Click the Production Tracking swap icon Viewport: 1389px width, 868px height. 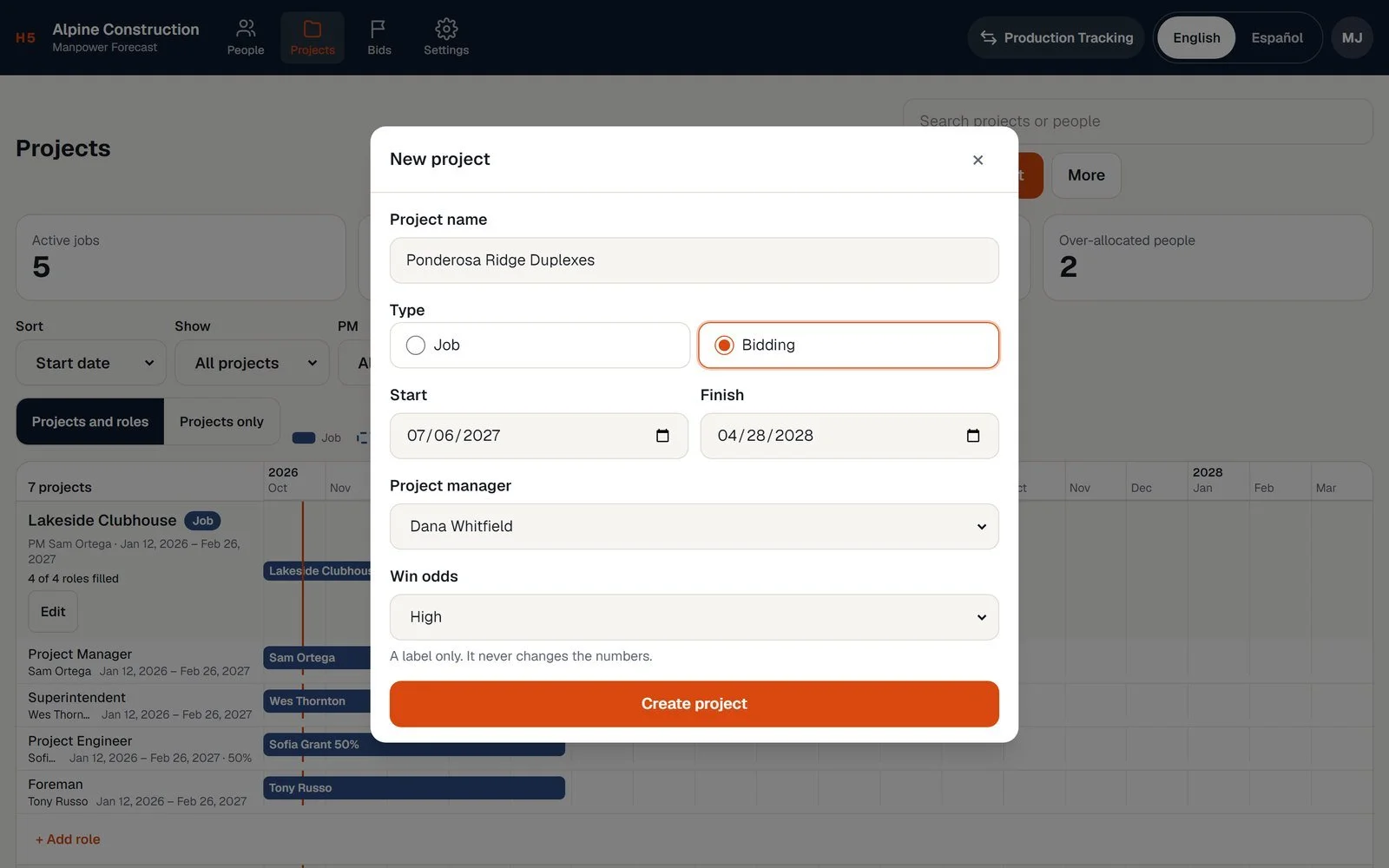pyautogui.click(x=988, y=37)
